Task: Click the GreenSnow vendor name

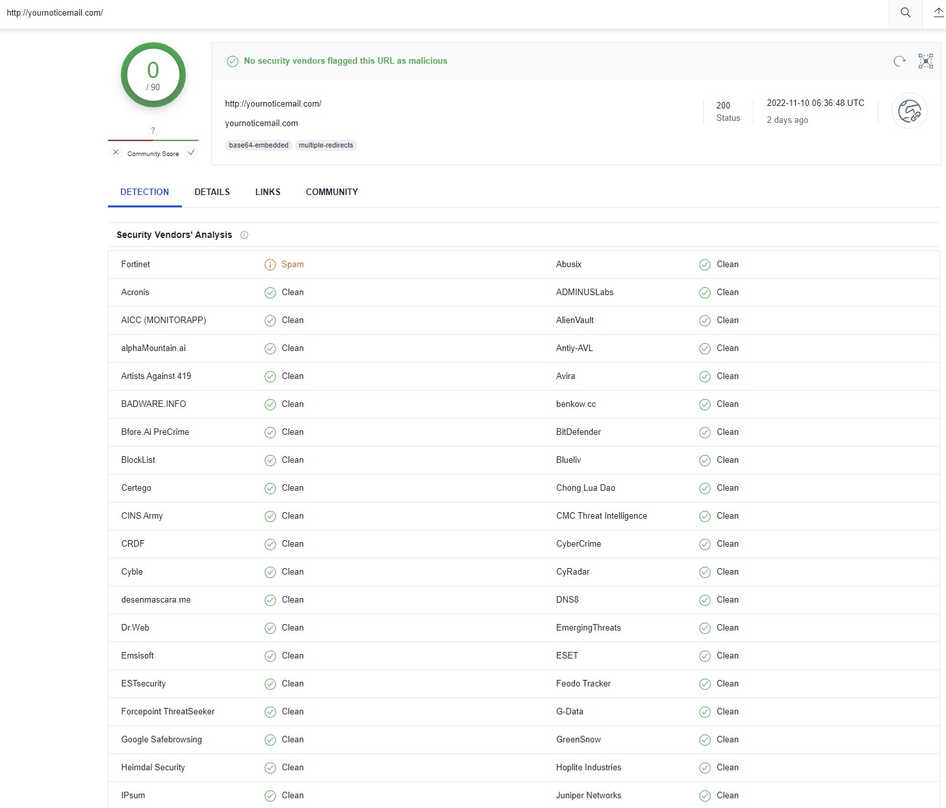Action: (x=578, y=740)
